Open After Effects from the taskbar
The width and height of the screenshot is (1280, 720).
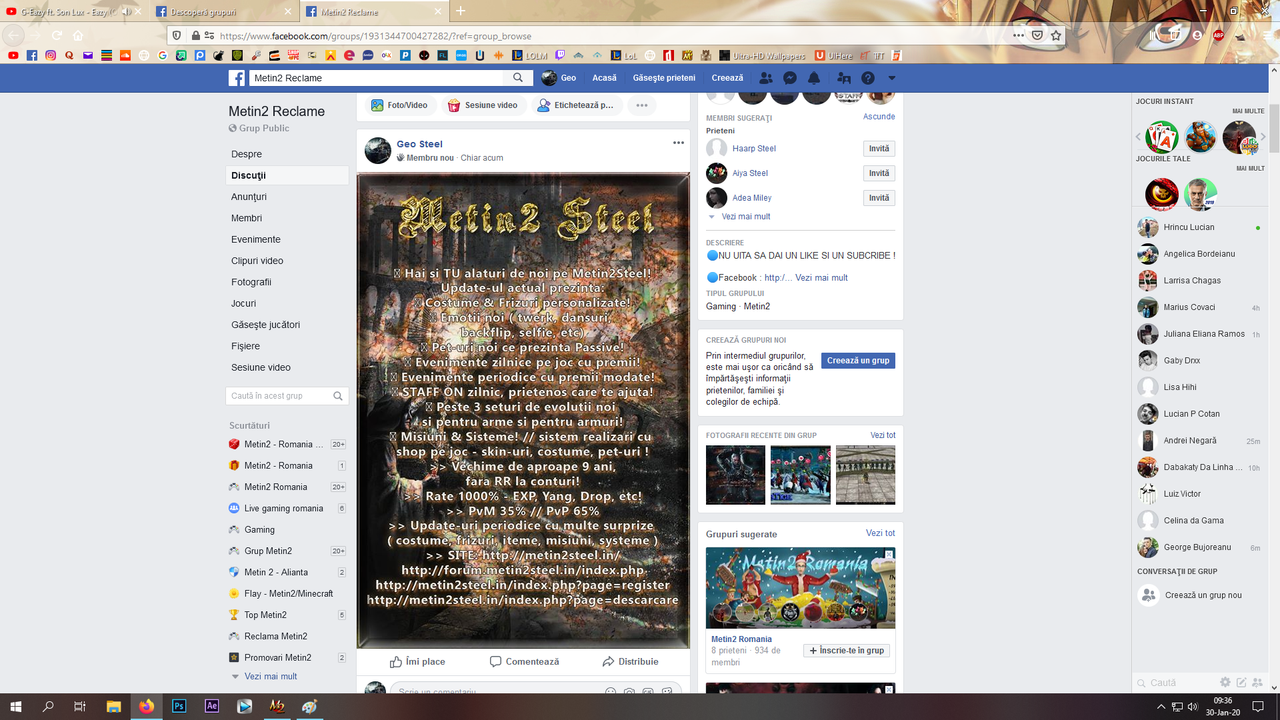coord(212,706)
